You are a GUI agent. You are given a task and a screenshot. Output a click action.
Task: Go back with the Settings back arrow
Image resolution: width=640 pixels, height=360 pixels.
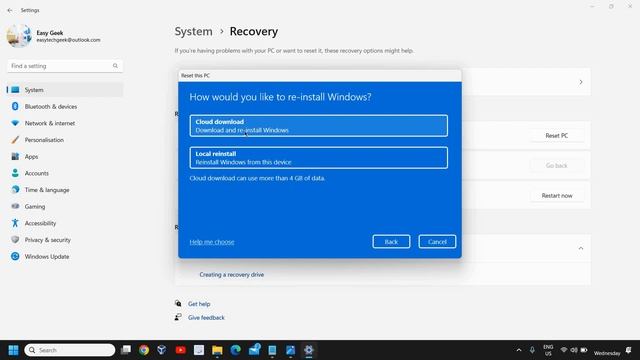[x=10, y=10]
